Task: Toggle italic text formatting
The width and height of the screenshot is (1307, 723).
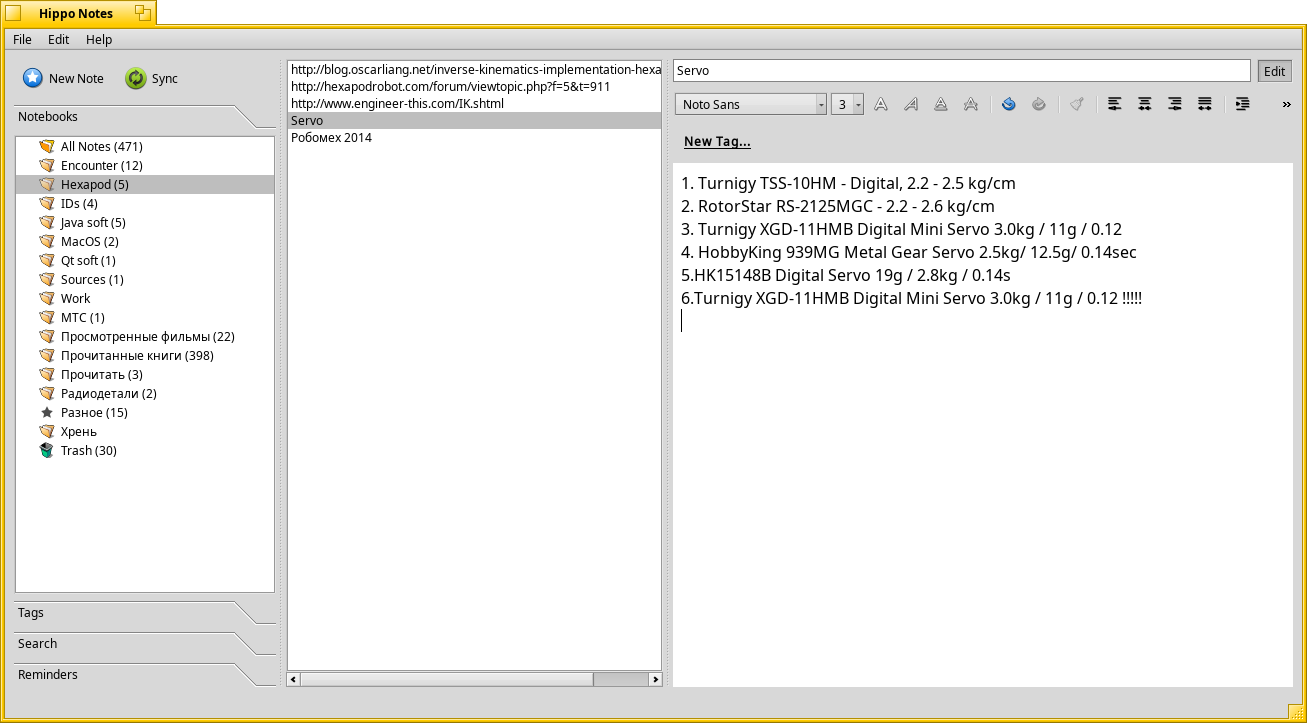Action: click(x=911, y=104)
